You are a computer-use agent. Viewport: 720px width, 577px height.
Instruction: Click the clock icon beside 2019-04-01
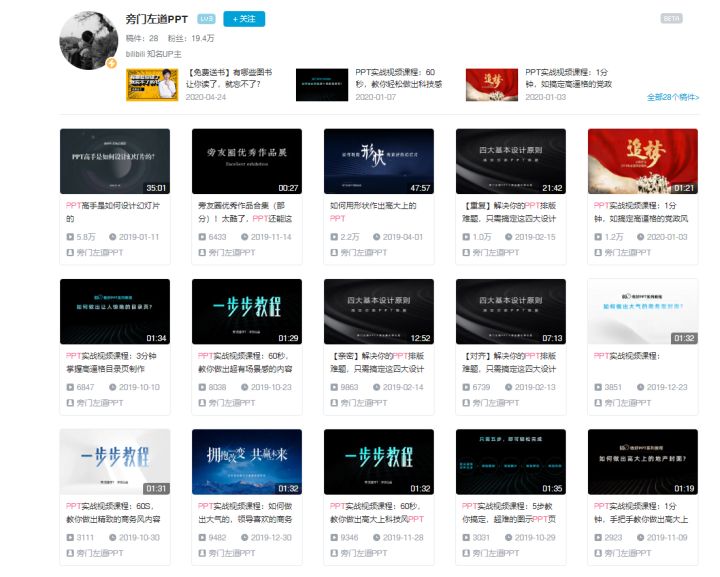pos(377,237)
